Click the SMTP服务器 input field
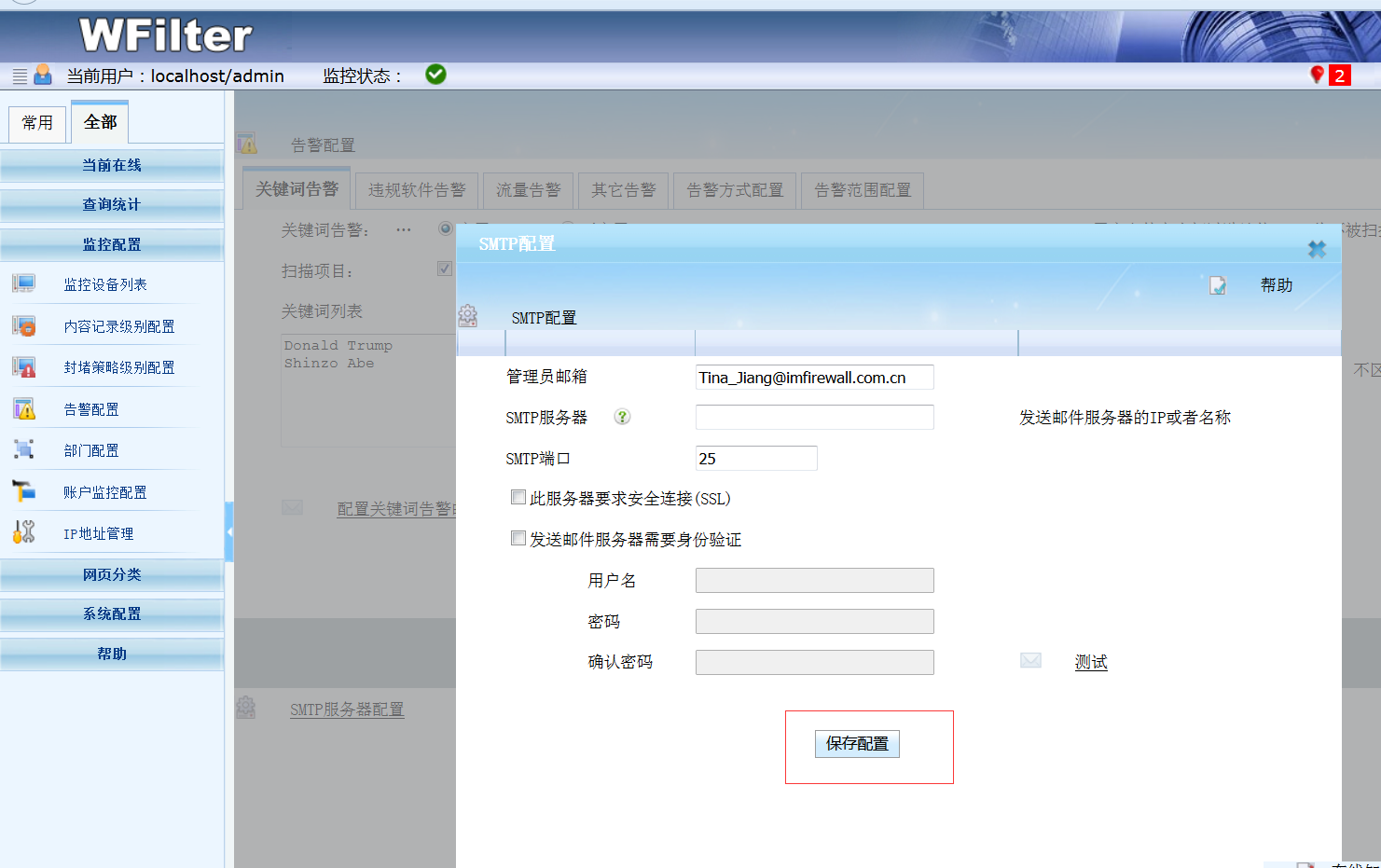This screenshot has width=1381, height=868. [814, 418]
